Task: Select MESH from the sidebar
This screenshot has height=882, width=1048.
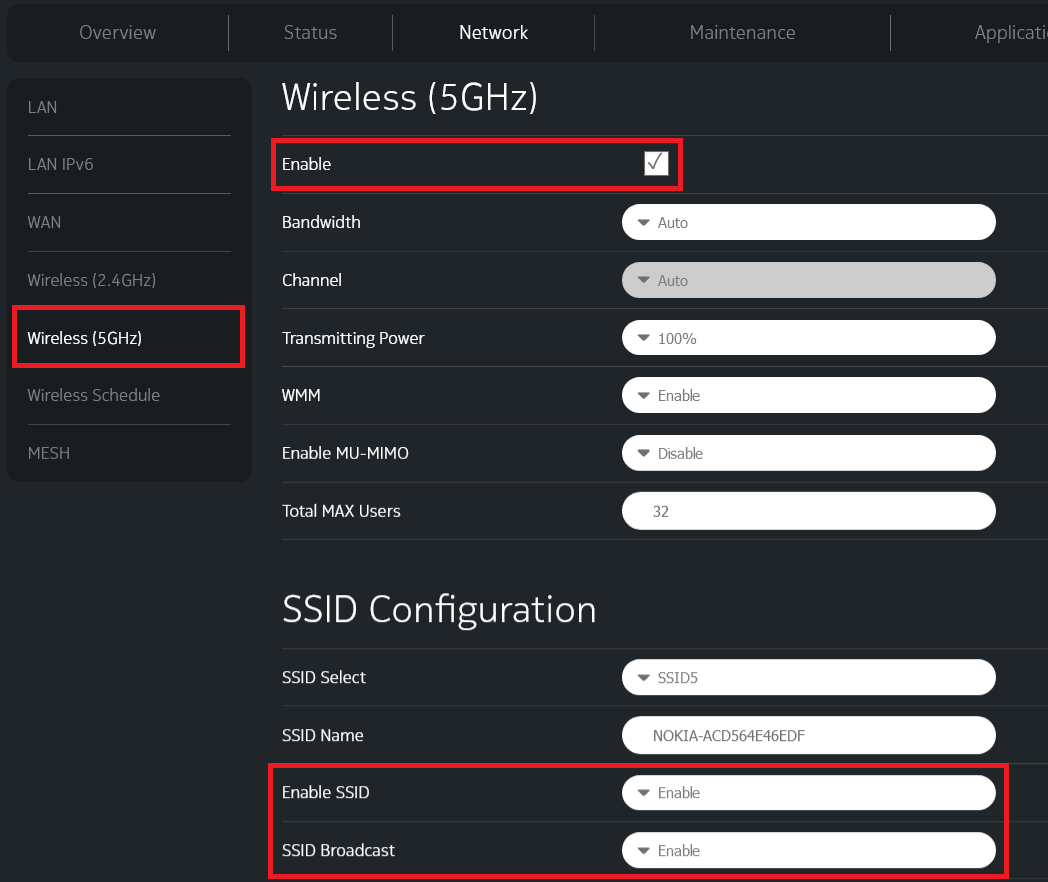Action: (48, 453)
